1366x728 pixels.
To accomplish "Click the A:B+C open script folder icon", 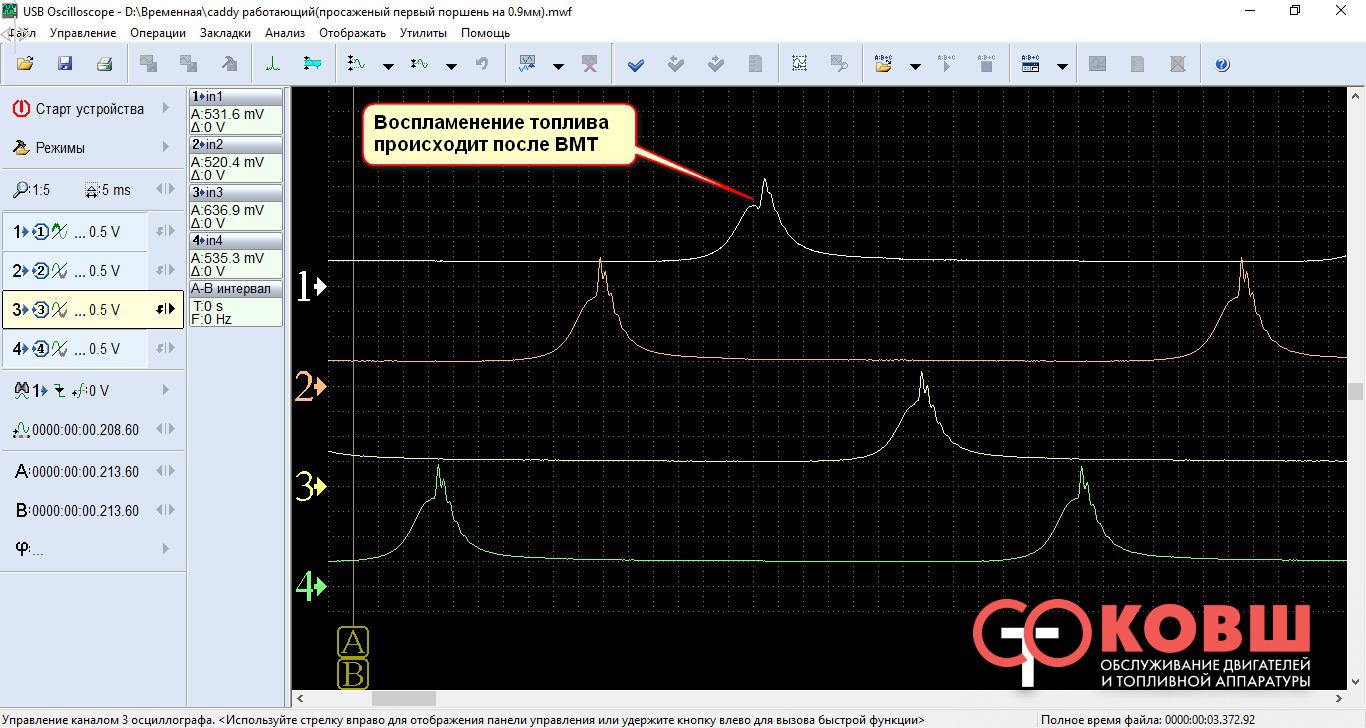I will (x=883, y=64).
